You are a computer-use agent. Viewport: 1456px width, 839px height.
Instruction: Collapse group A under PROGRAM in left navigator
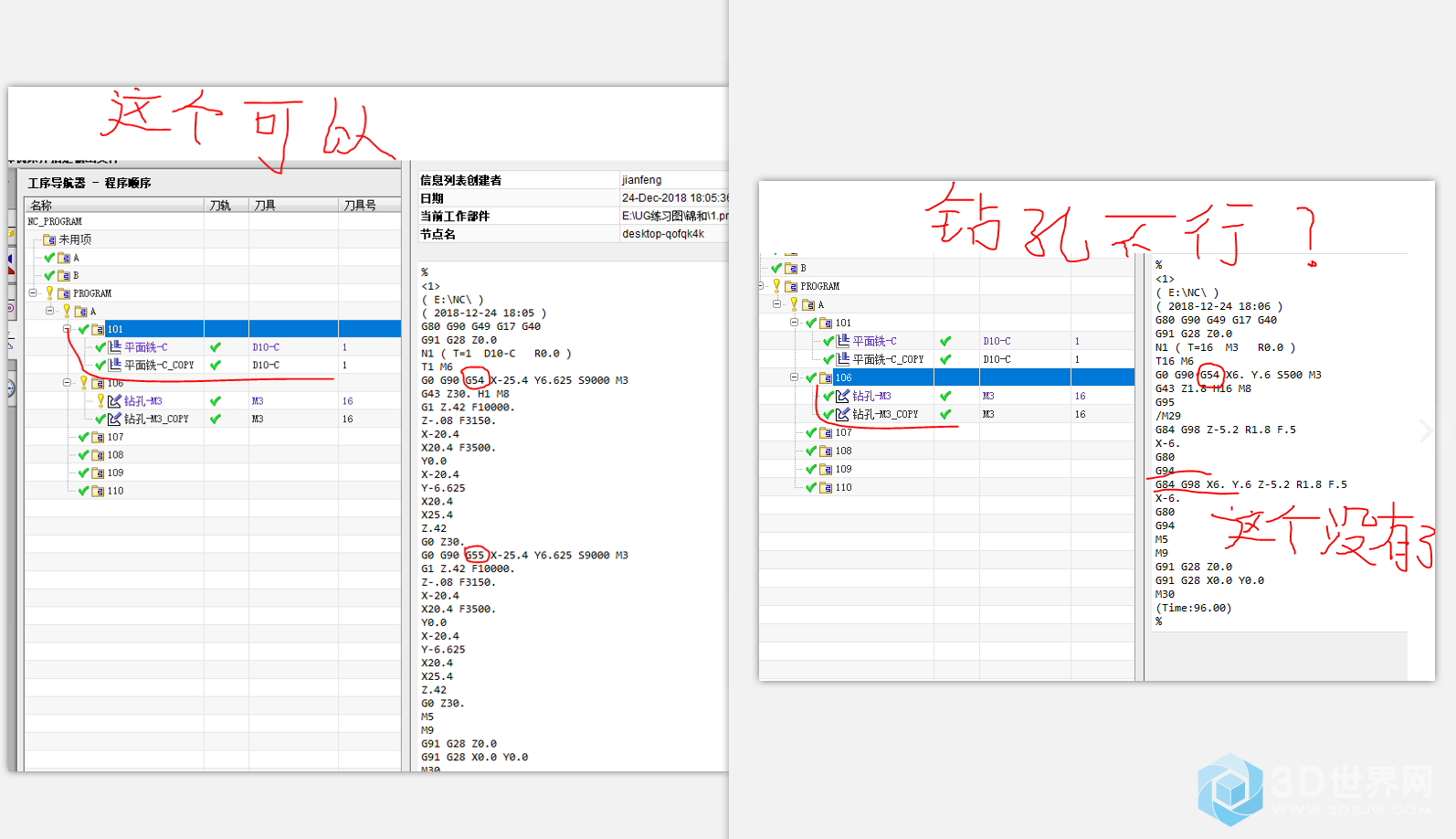50,311
